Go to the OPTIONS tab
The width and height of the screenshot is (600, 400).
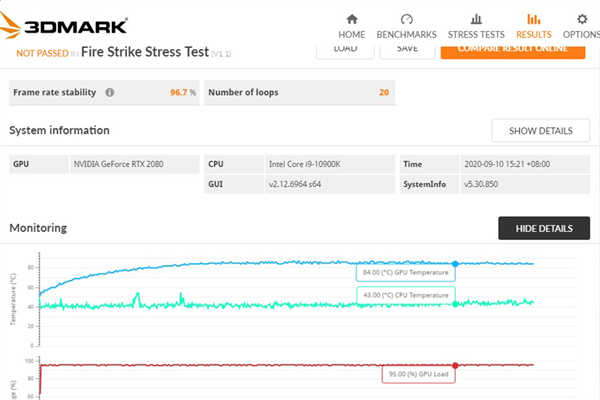click(582, 27)
